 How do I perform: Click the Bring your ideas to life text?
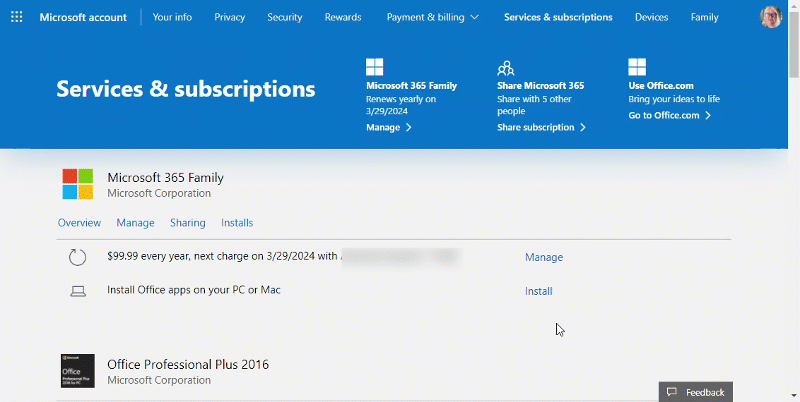(x=674, y=99)
